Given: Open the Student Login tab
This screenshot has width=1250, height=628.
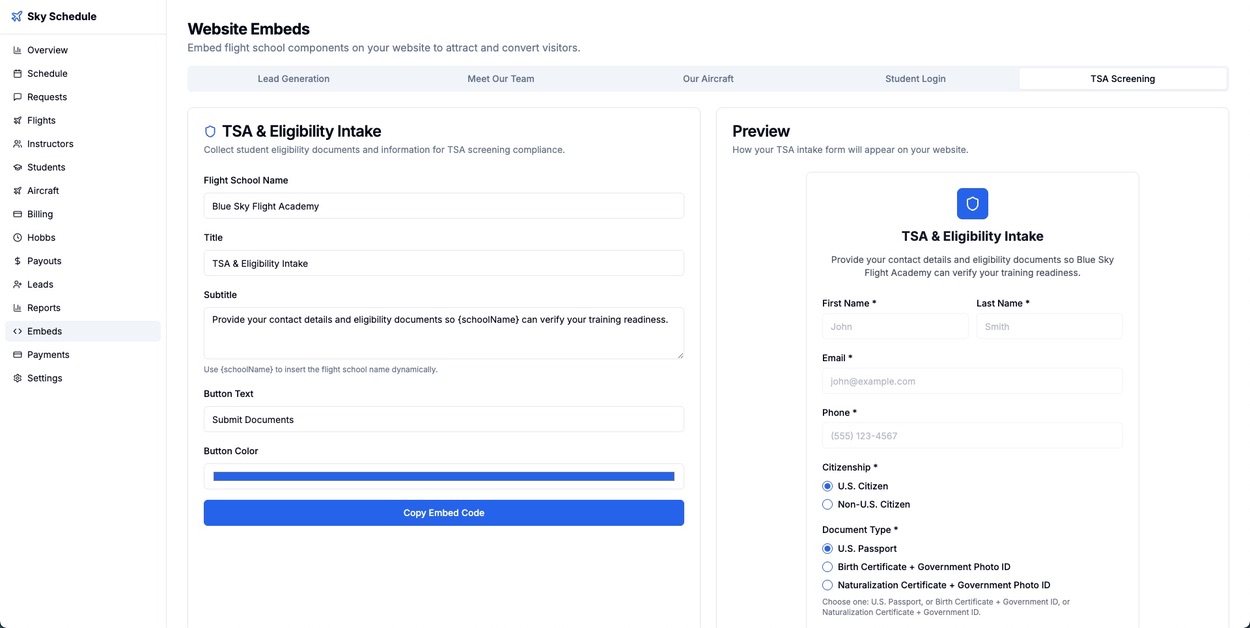Looking at the screenshot, I should [x=915, y=79].
